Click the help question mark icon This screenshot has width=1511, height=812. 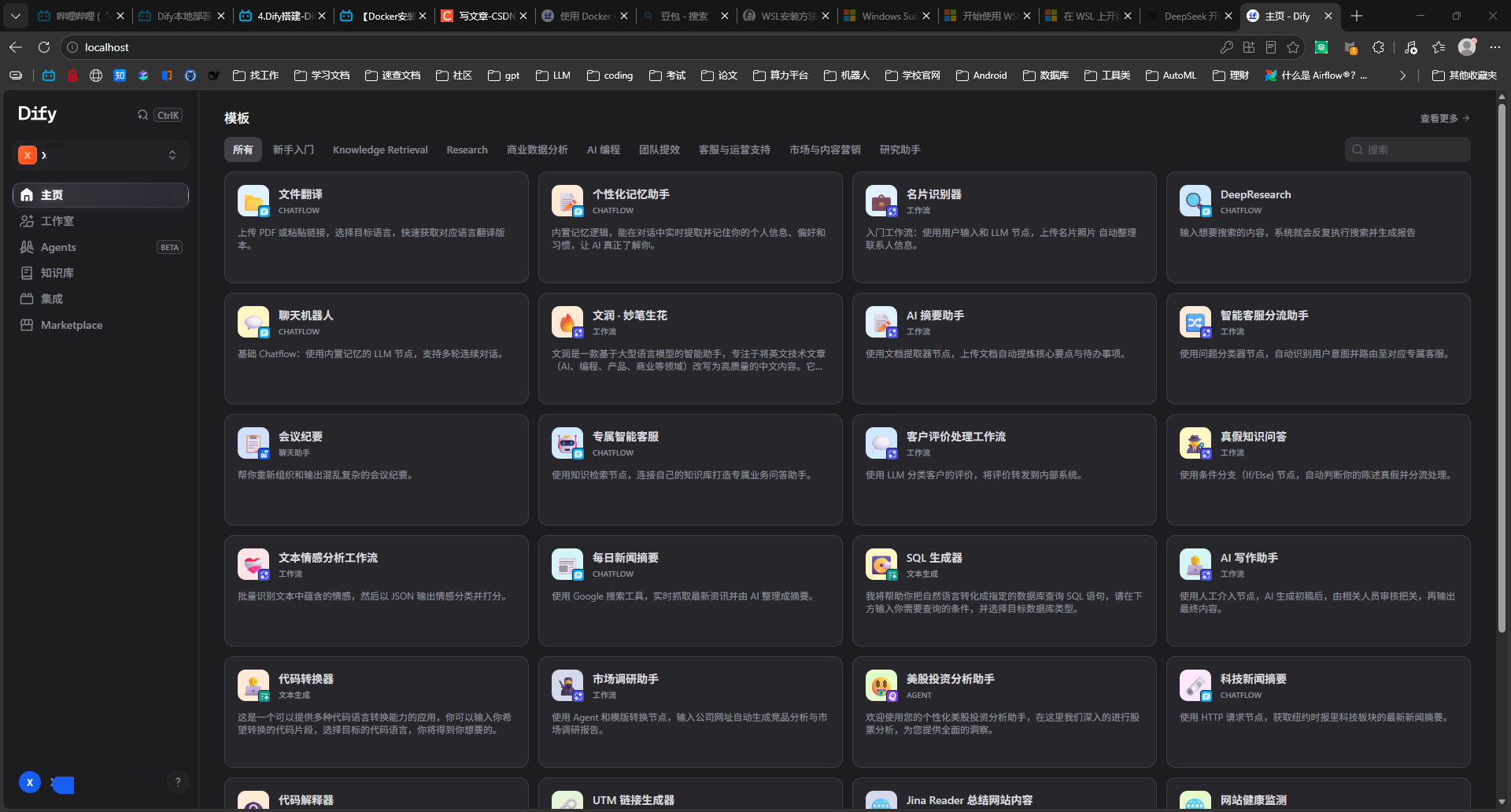(x=178, y=782)
